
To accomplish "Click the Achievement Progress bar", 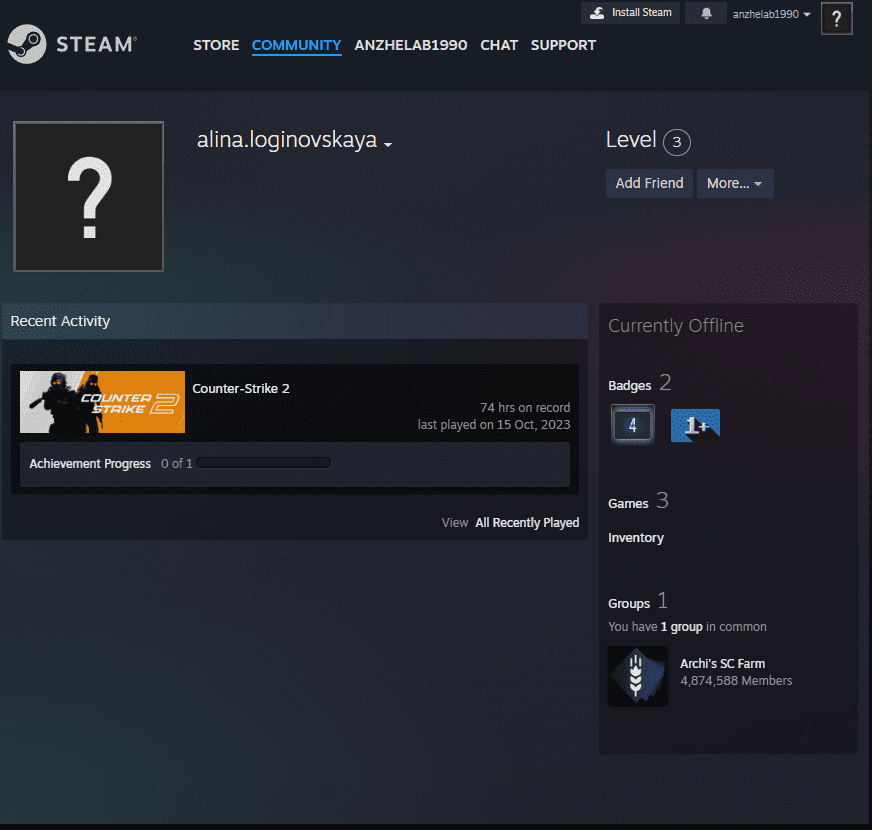I will (264, 462).
